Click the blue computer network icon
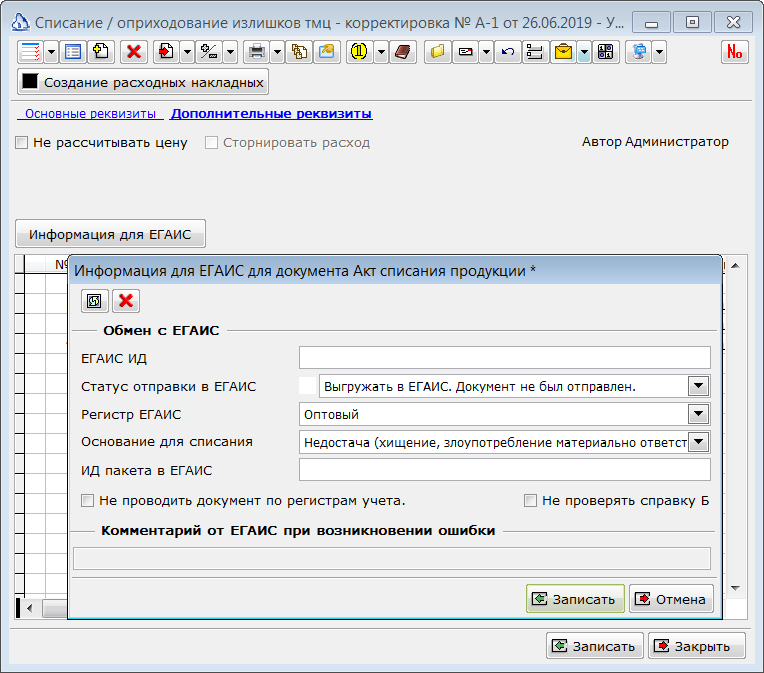Image resolution: width=764 pixels, height=673 pixels. coord(639,52)
